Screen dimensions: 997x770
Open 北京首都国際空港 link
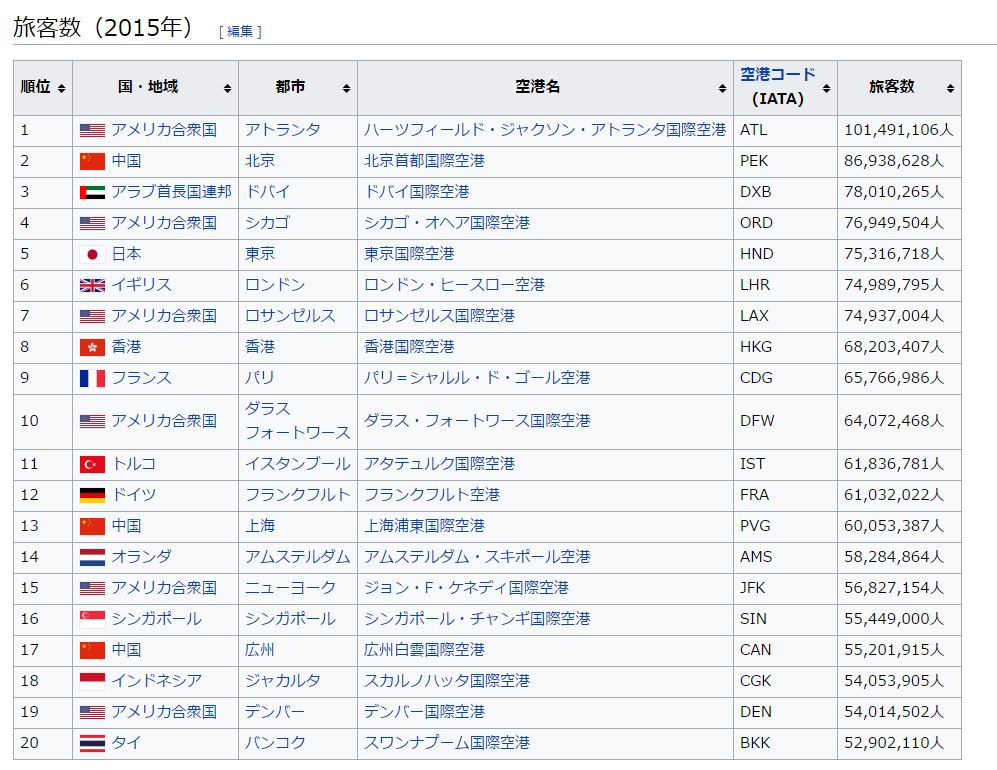coord(424,161)
